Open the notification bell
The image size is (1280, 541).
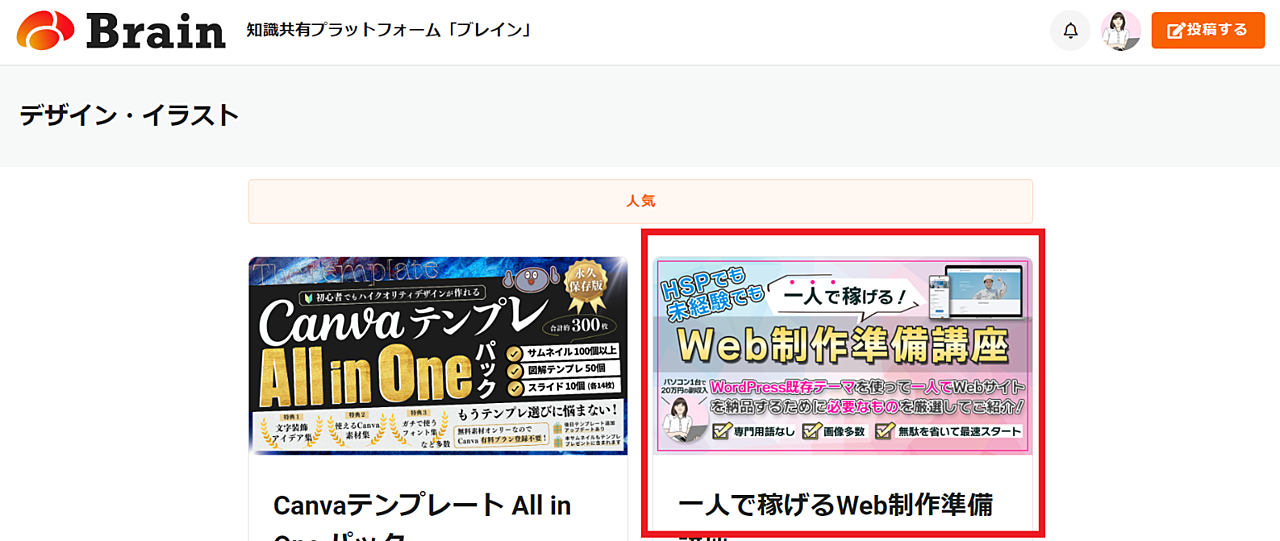coord(1070,31)
